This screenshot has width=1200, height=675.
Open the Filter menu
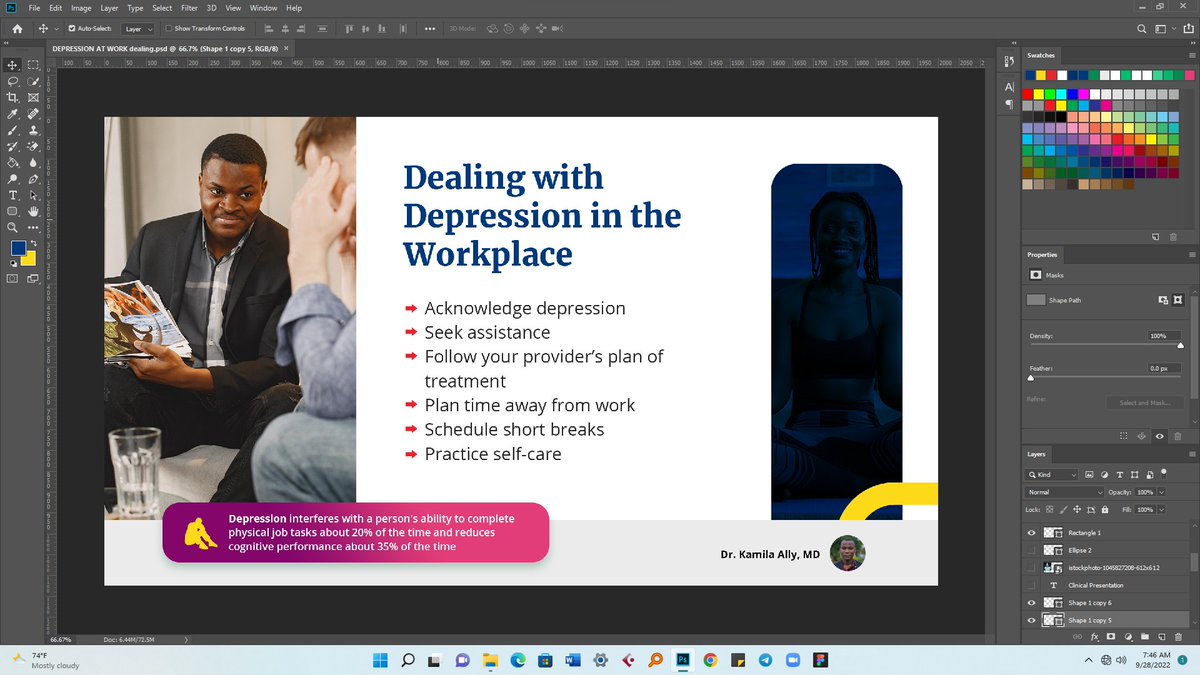pos(189,8)
